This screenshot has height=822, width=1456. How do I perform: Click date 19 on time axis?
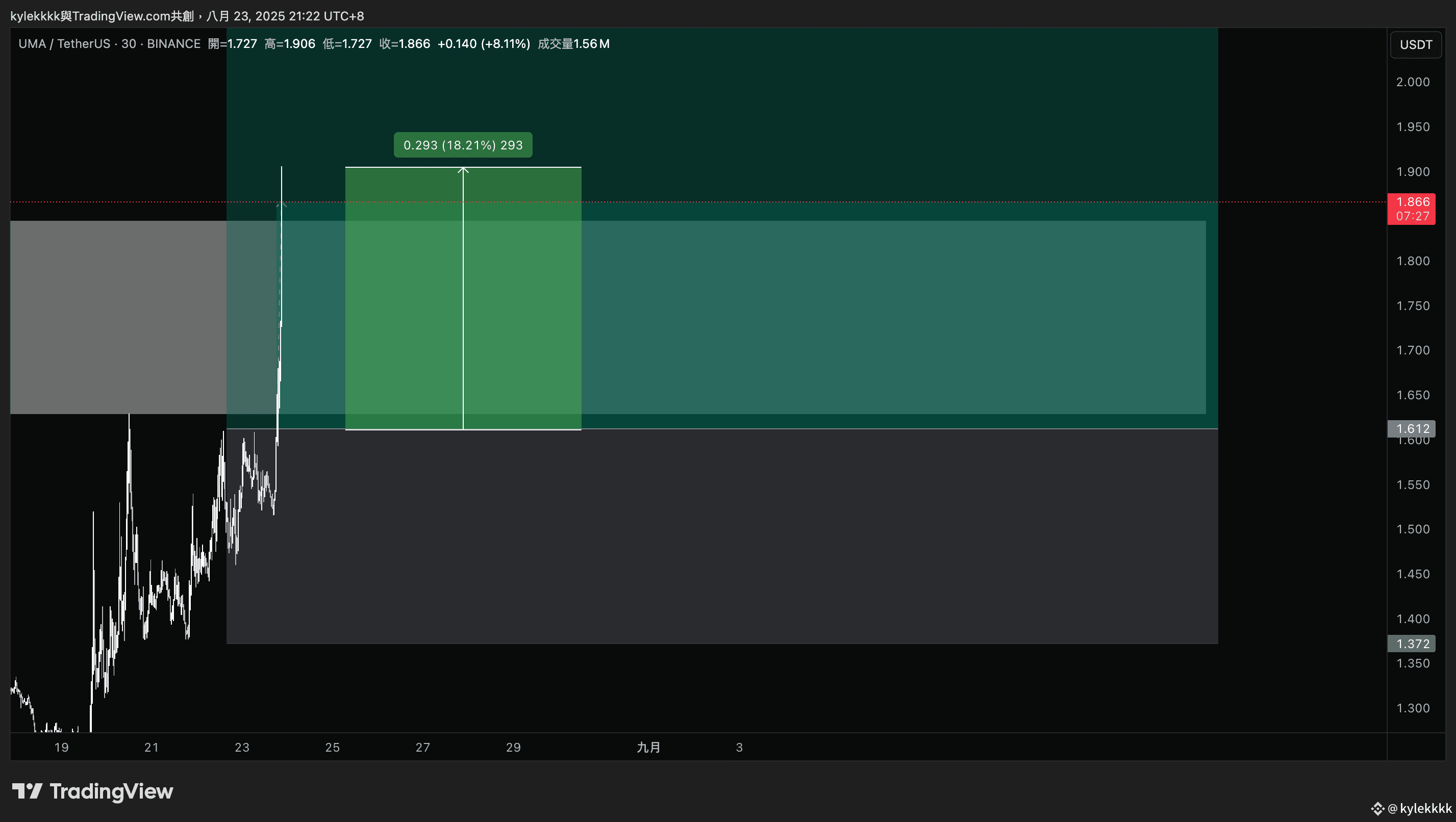point(61,748)
